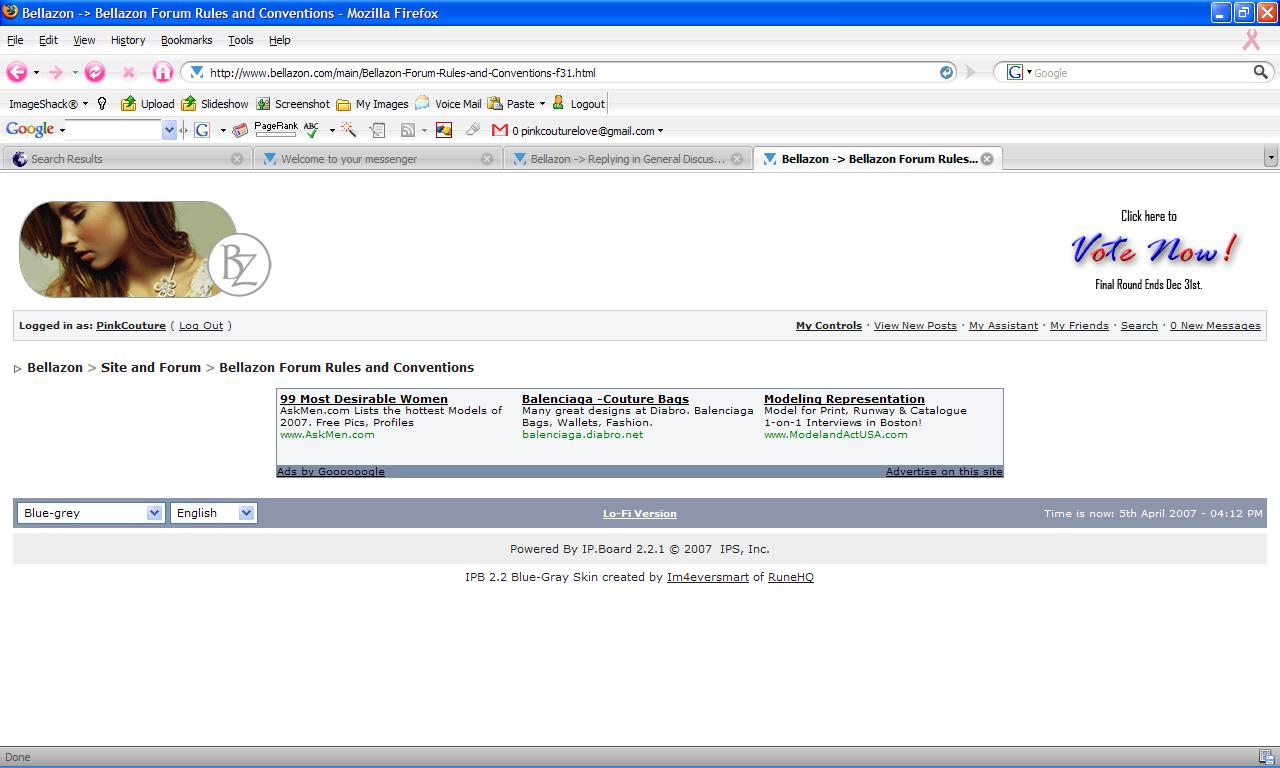The width and height of the screenshot is (1280, 768).
Task: Expand the ImageShack Paste dropdown arrow
Action: [542, 104]
